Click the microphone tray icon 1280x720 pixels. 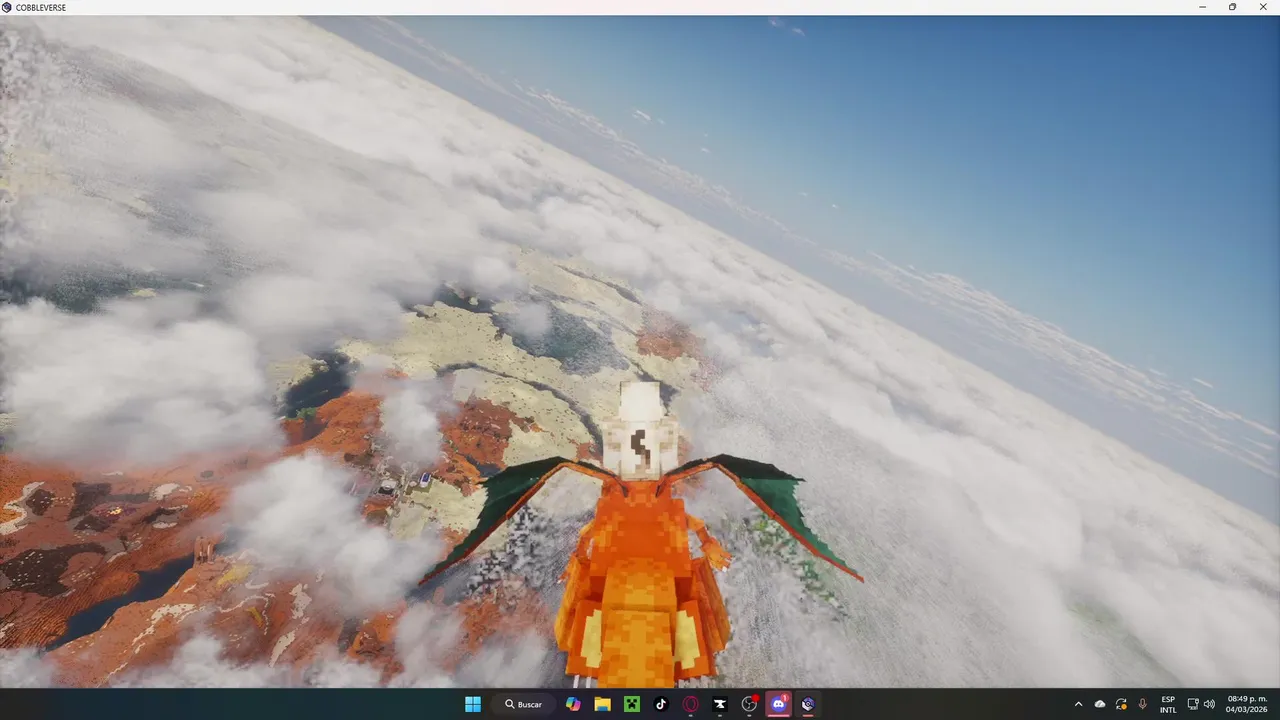pos(1142,704)
